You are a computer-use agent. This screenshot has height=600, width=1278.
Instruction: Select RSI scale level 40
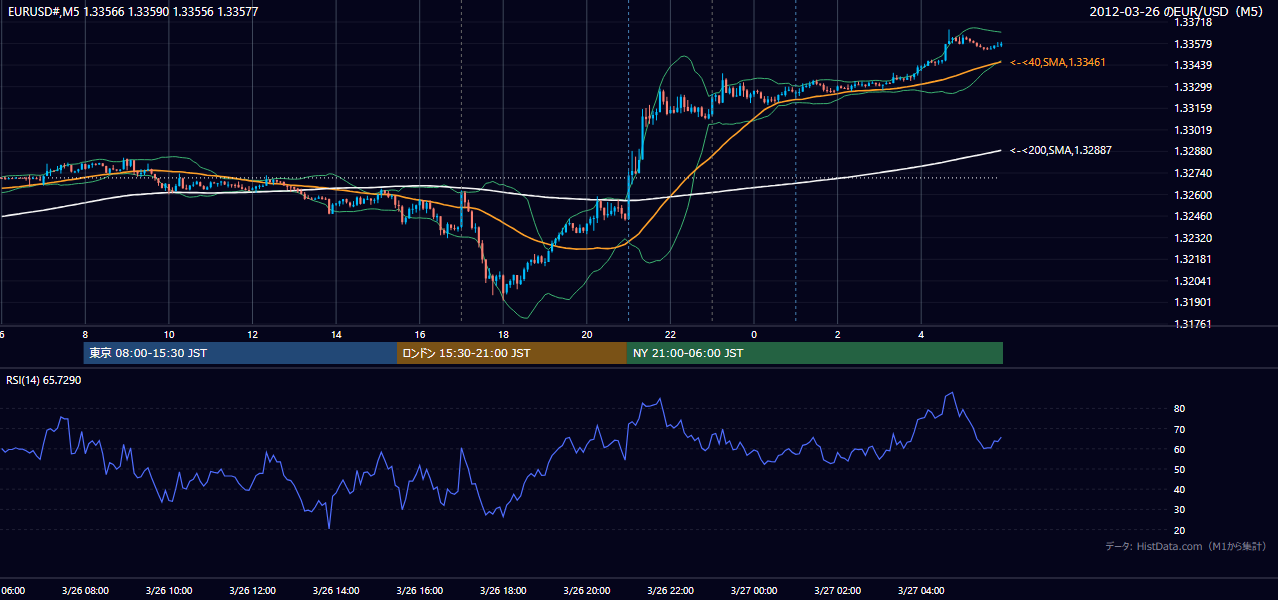1180,490
